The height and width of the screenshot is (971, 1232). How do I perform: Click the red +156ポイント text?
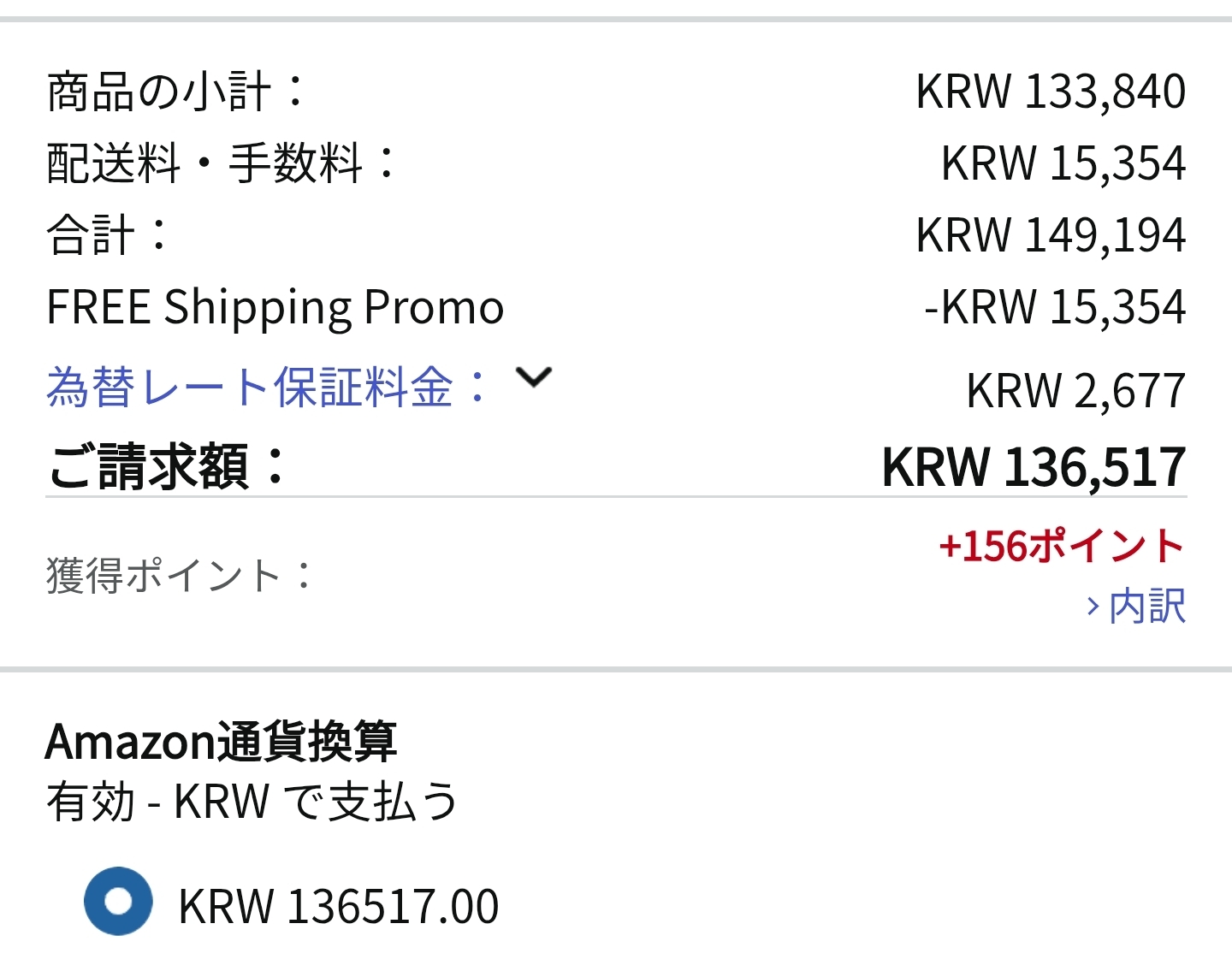point(1061,546)
